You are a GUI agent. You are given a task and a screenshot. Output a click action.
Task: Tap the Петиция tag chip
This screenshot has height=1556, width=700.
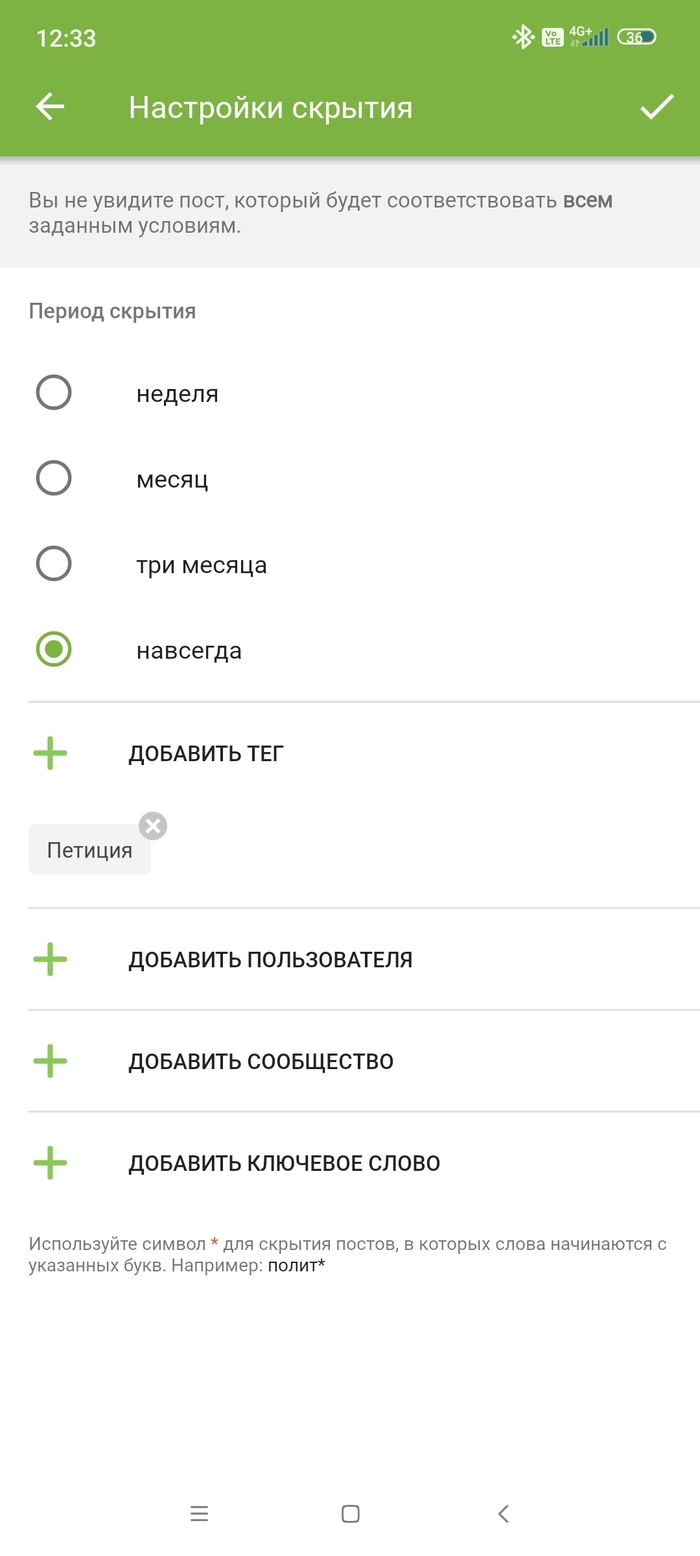click(x=89, y=851)
